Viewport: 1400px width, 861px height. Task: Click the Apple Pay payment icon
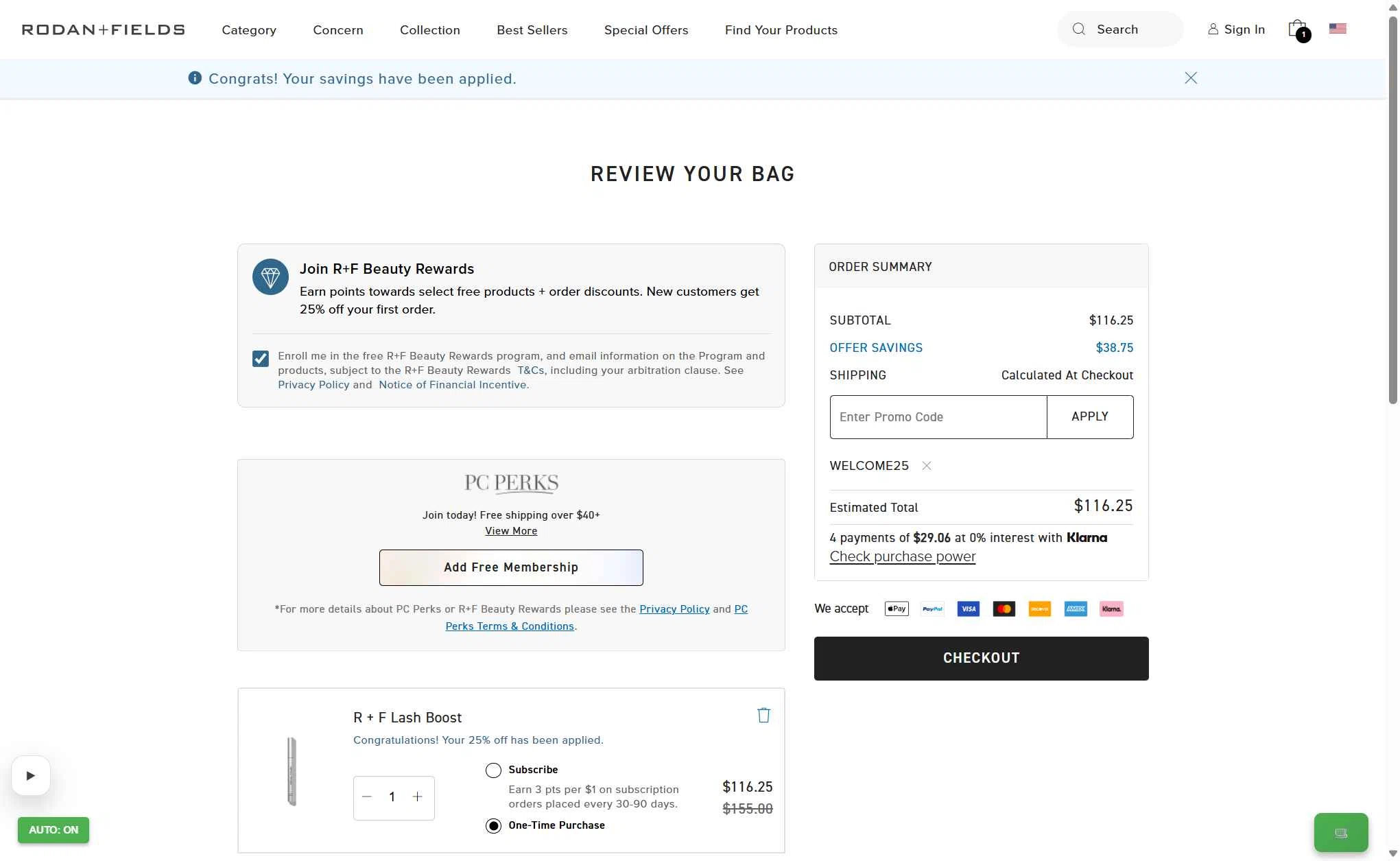click(897, 609)
